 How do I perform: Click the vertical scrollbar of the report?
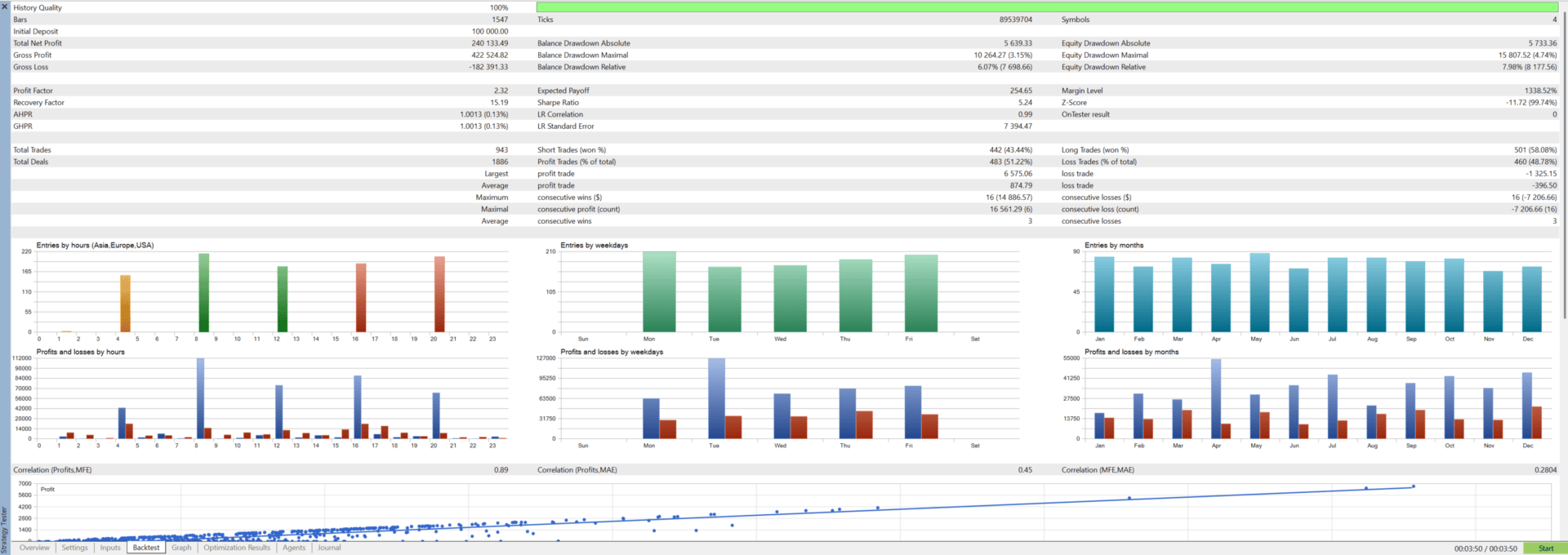(1564, 163)
